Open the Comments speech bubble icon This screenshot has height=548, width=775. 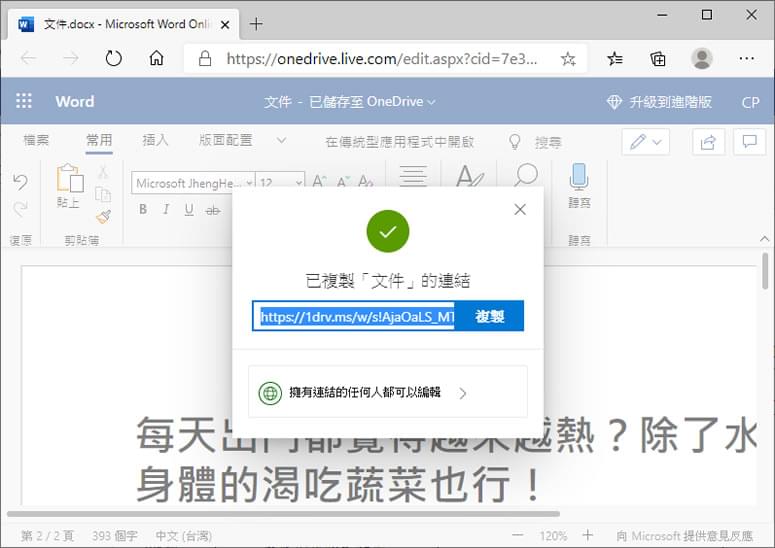point(749,142)
